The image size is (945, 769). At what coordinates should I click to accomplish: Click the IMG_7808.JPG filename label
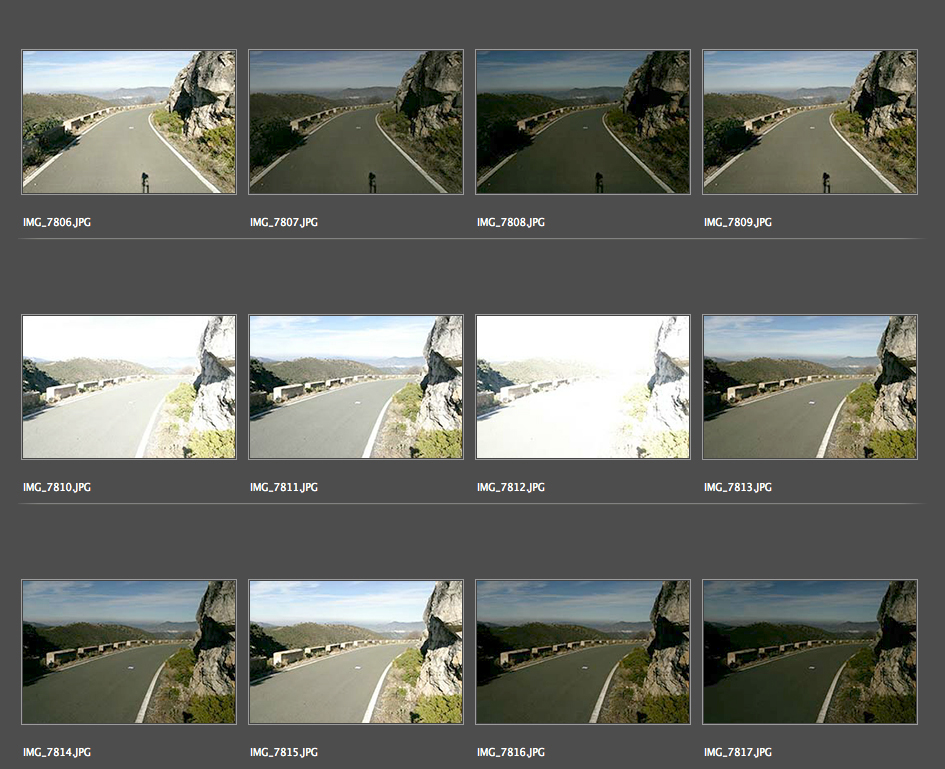pos(511,222)
